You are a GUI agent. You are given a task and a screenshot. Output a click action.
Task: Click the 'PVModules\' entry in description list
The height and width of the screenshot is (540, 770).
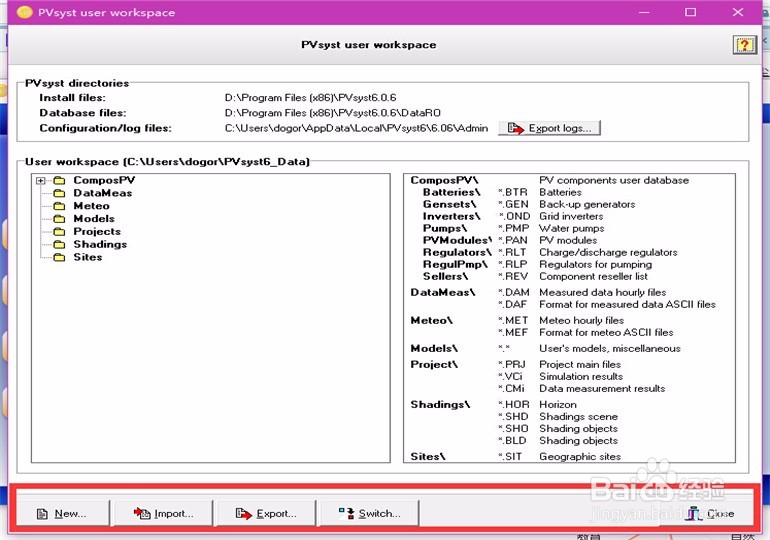(x=457, y=240)
